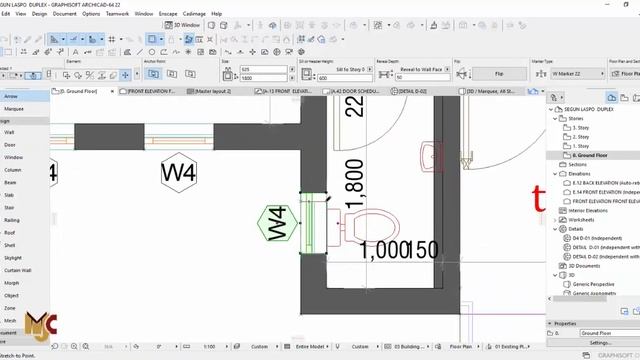Click the grid snap hash icon
The height and width of the screenshot is (360, 640).
point(112,39)
